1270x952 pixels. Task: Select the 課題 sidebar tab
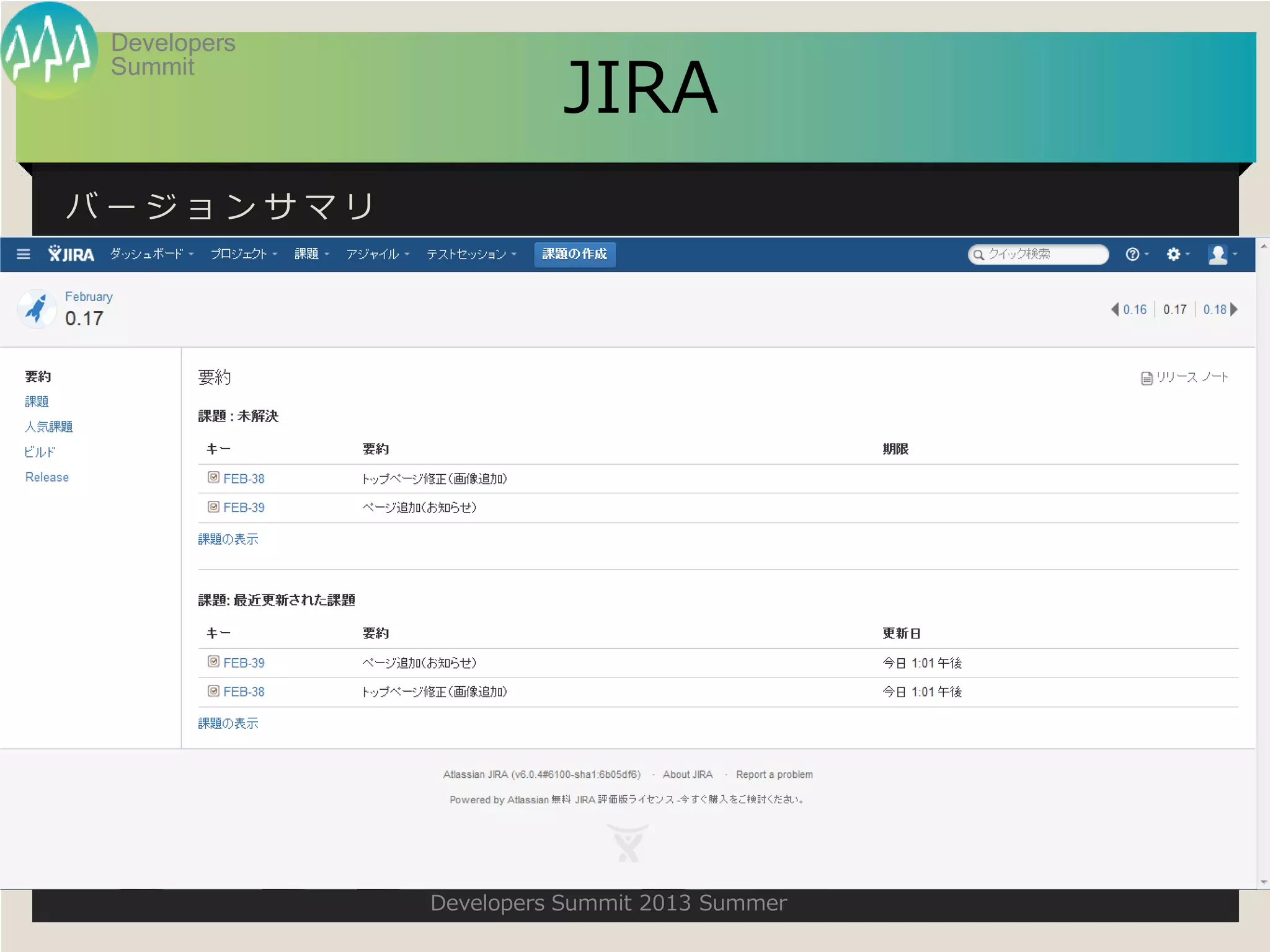[37, 402]
